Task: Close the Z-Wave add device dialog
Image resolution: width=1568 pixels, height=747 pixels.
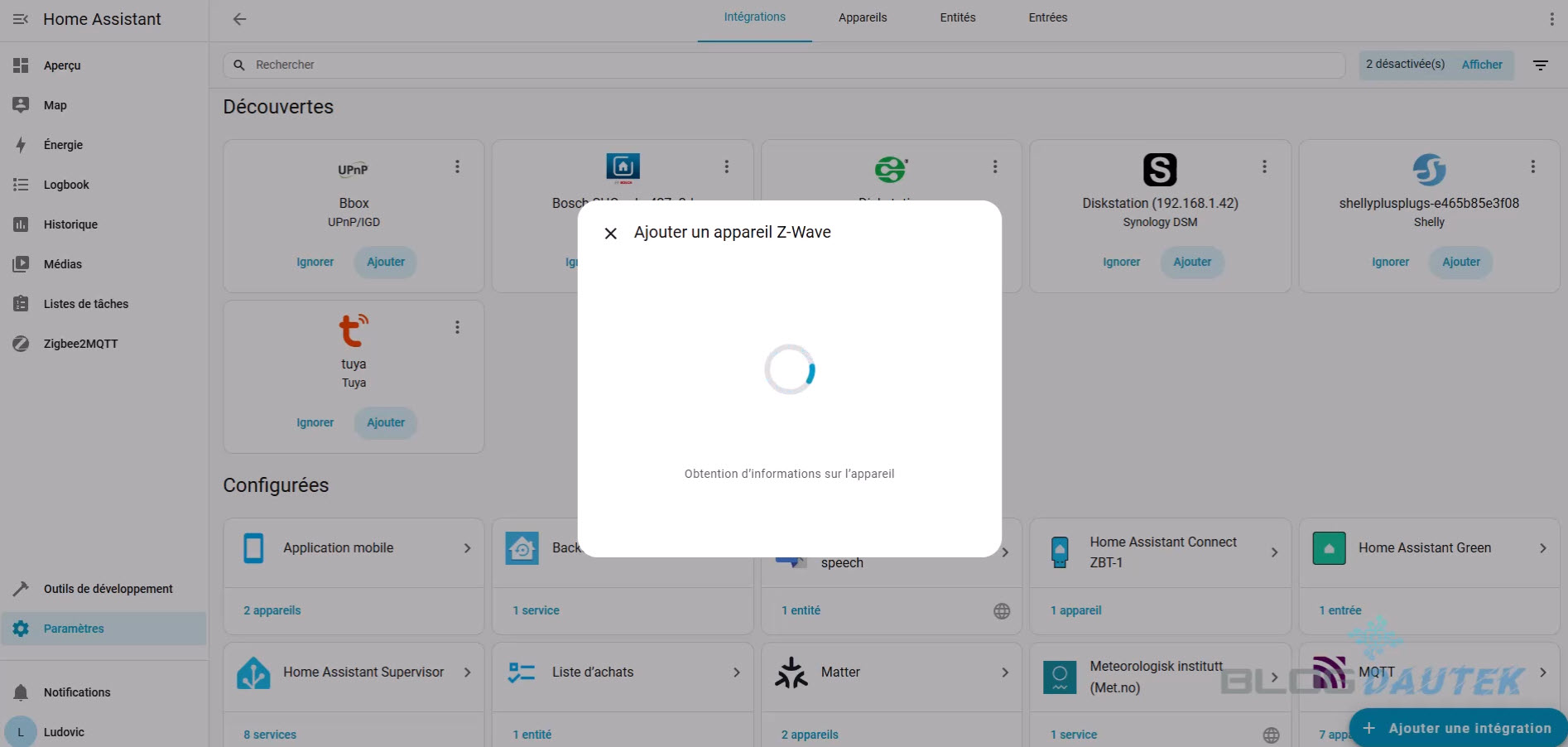Action: tap(611, 234)
